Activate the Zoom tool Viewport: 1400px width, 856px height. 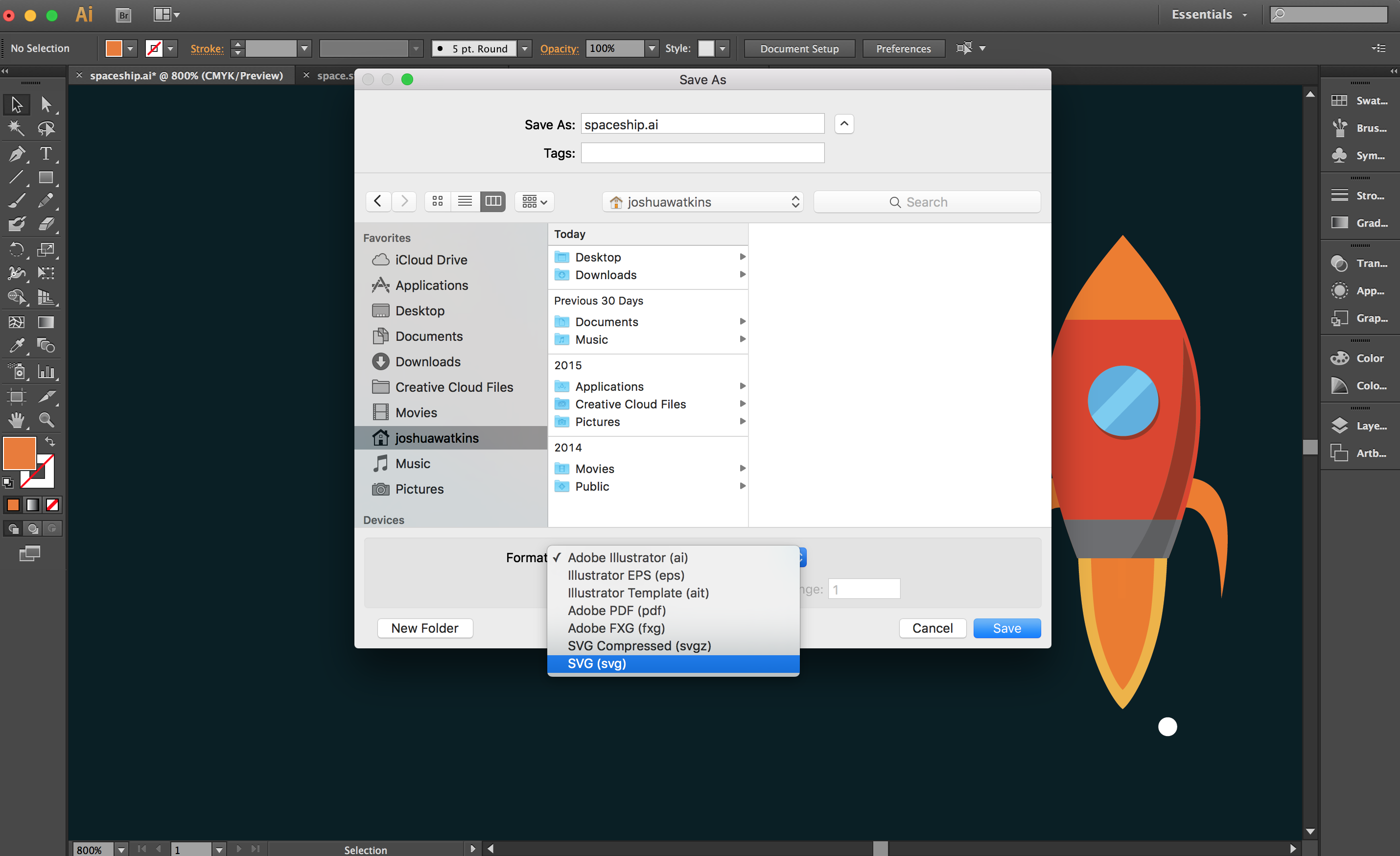click(46, 420)
